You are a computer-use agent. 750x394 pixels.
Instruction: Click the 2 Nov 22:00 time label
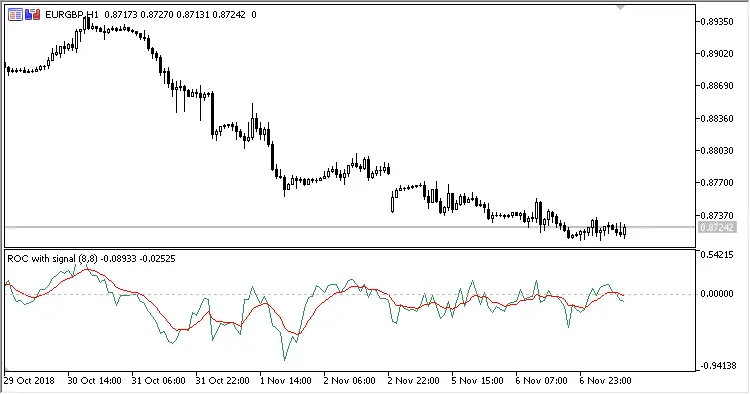[414, 381]
